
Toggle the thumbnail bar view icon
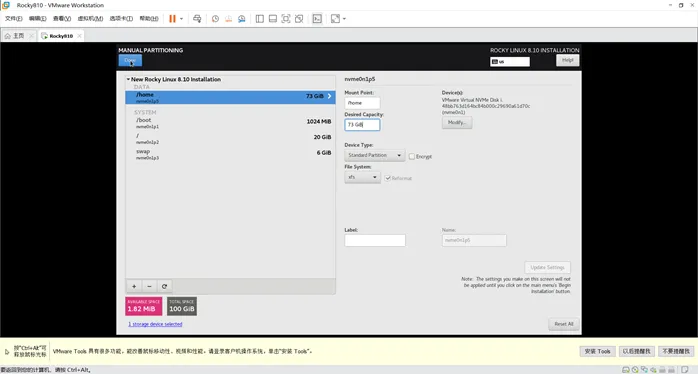coord(273,19)
